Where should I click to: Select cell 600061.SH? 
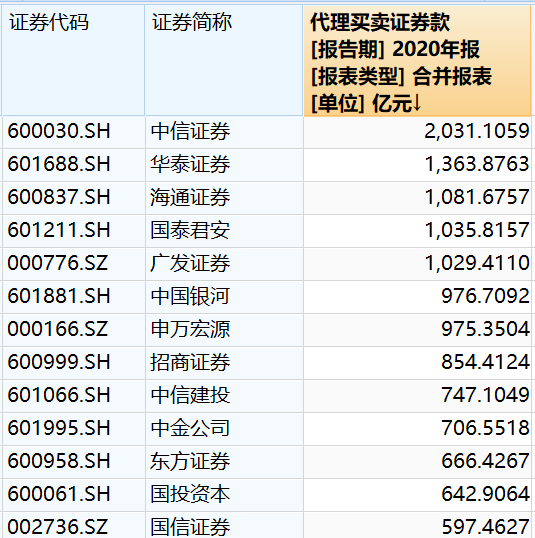click(73, 494)
